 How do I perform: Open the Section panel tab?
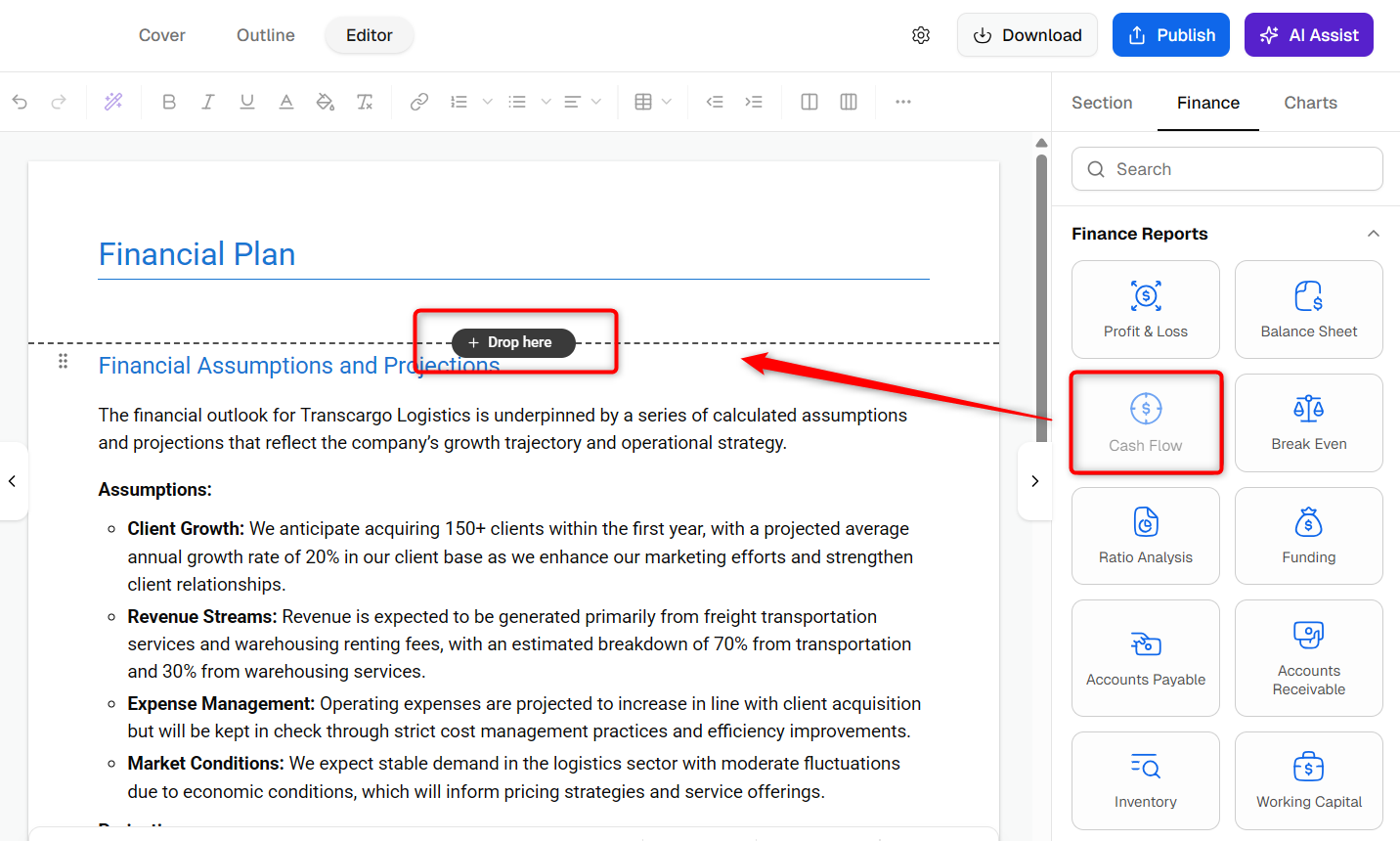pos(1102,103)
